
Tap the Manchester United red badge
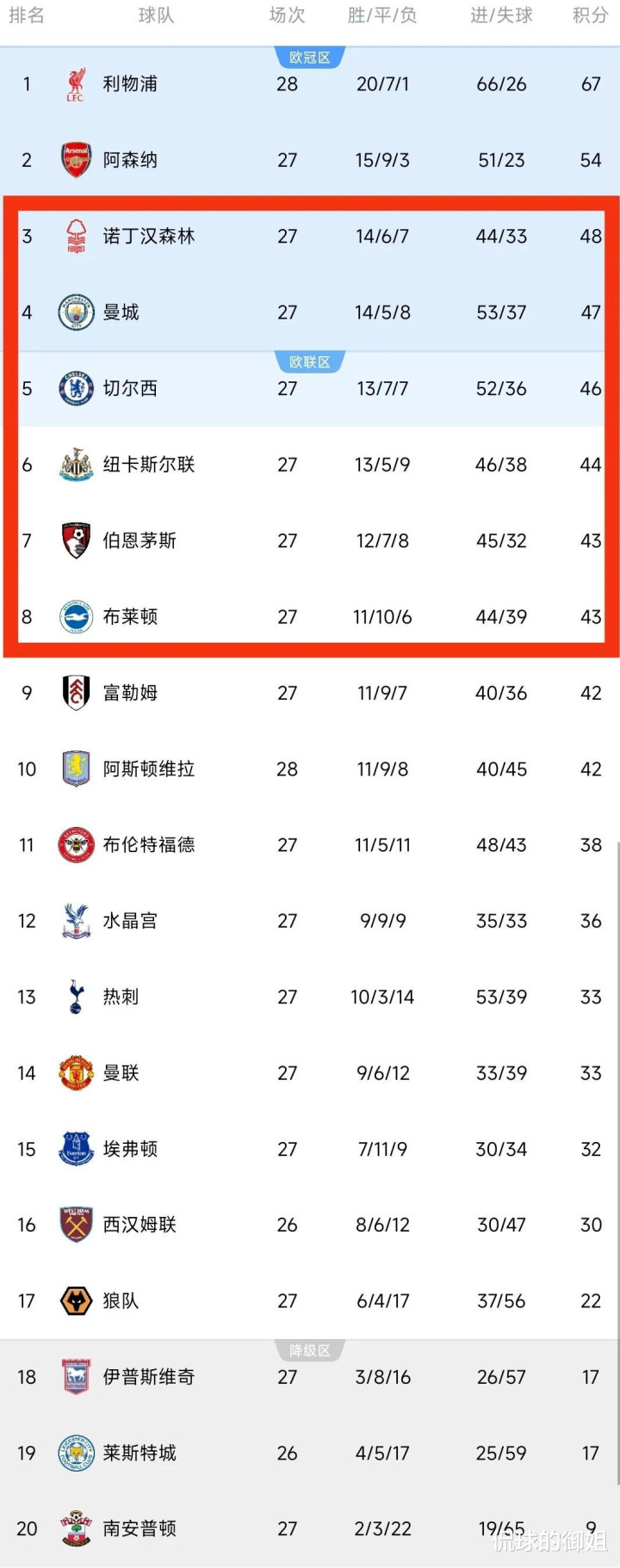(76, 1073)
